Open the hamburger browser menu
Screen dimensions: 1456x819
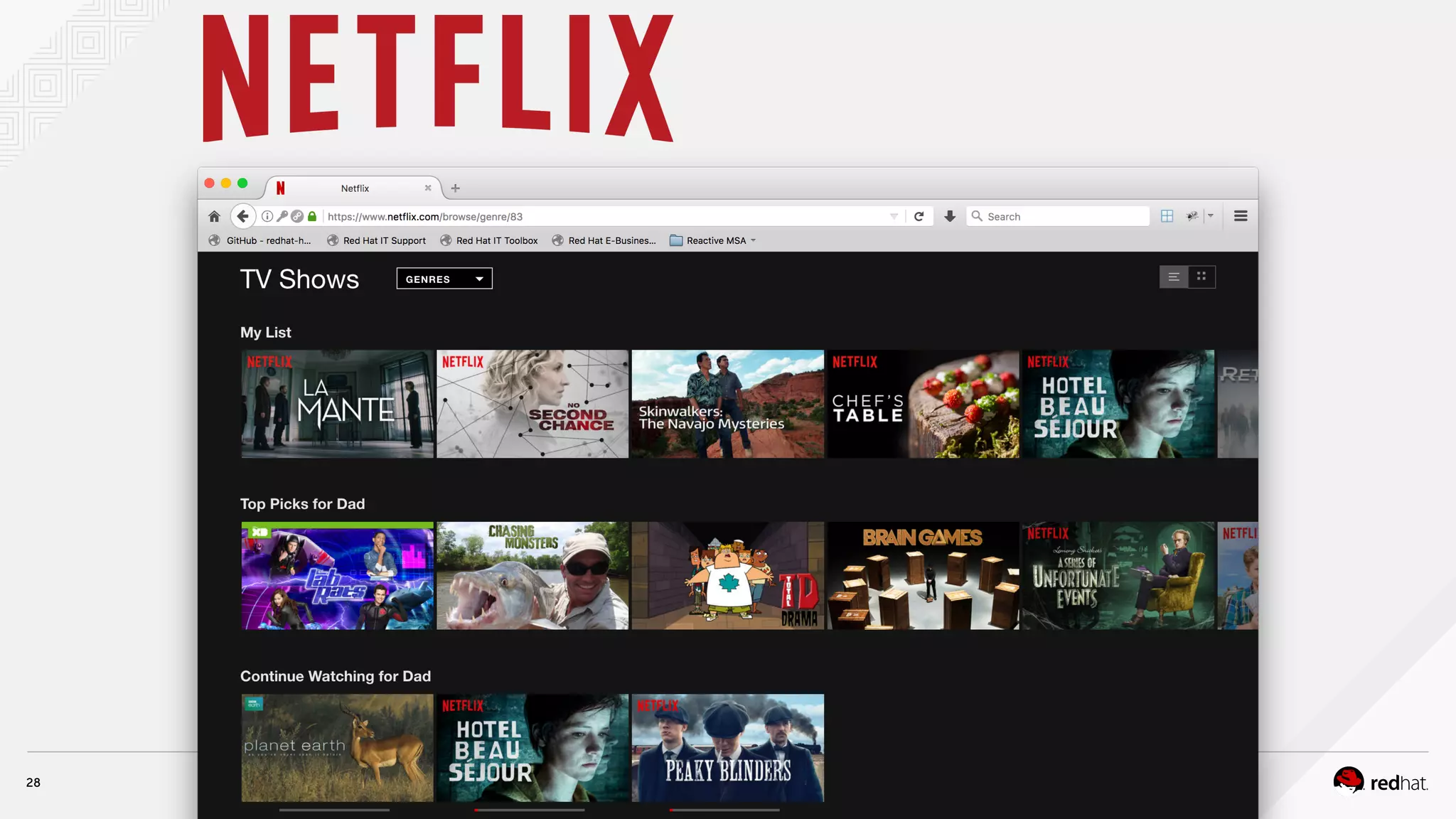1241,216
